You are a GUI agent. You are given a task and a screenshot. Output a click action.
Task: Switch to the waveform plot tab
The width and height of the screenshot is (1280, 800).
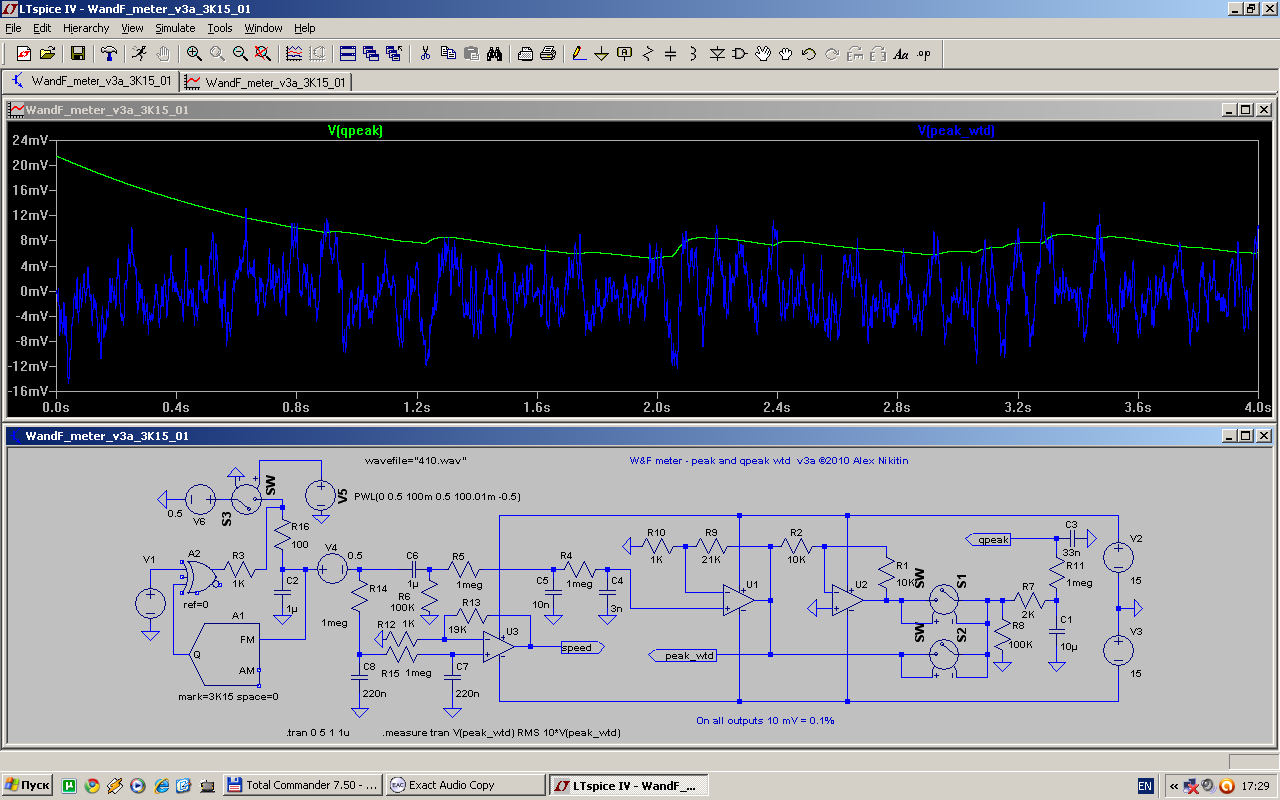pyautogui.click(x=266, y=82)
